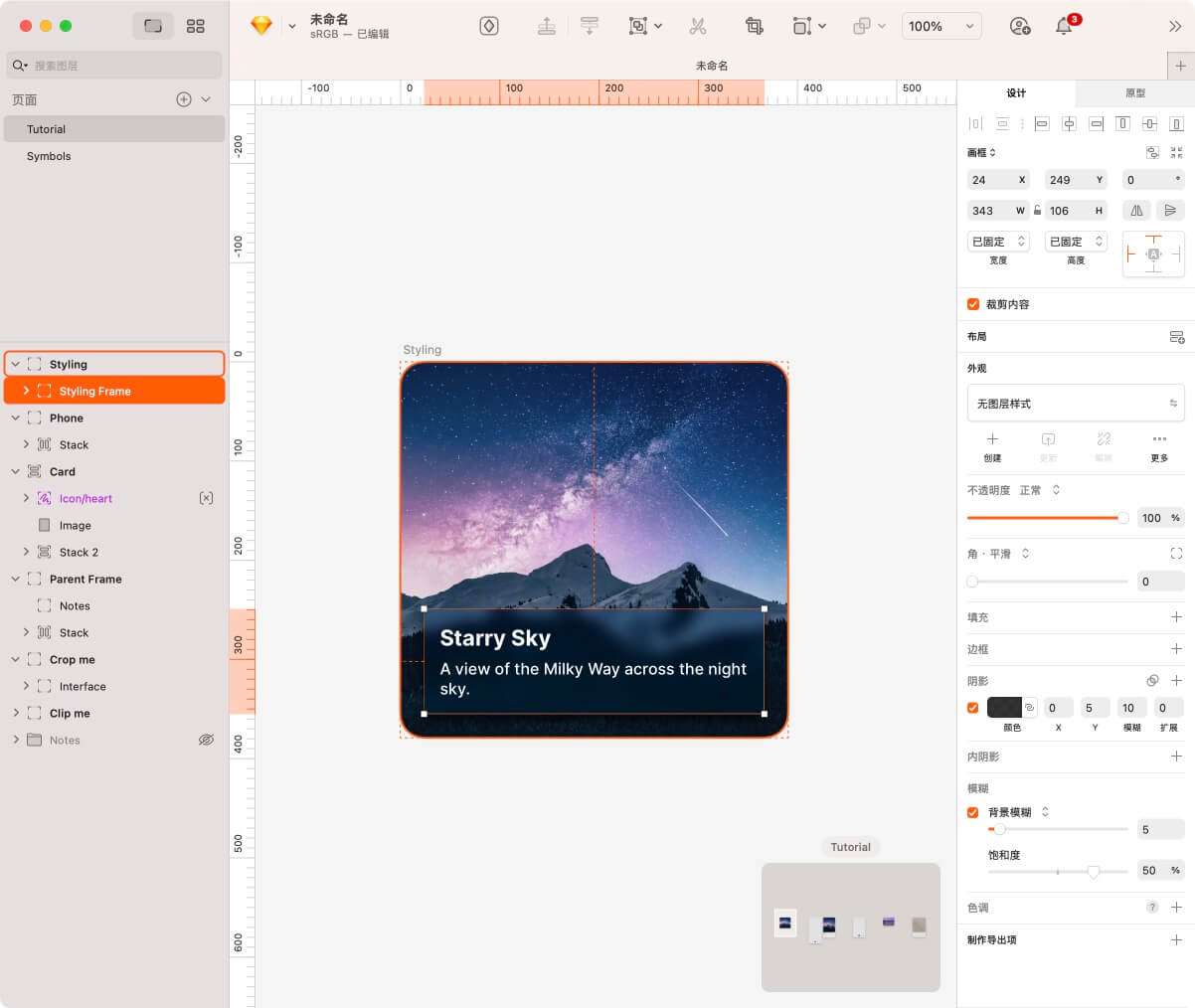Select the Tutorial page
1195x1008 pixels.
click(114, 129)
